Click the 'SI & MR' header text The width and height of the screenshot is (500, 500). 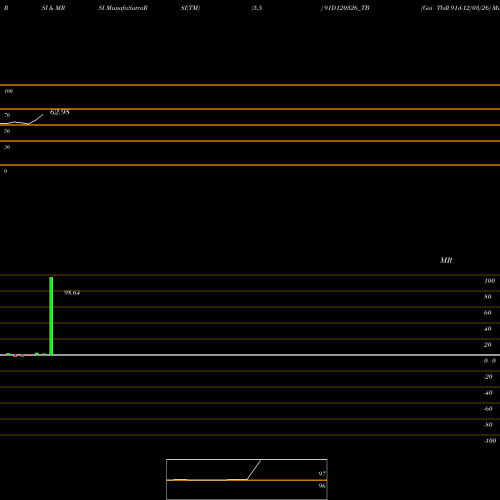(x=53, y=8)
